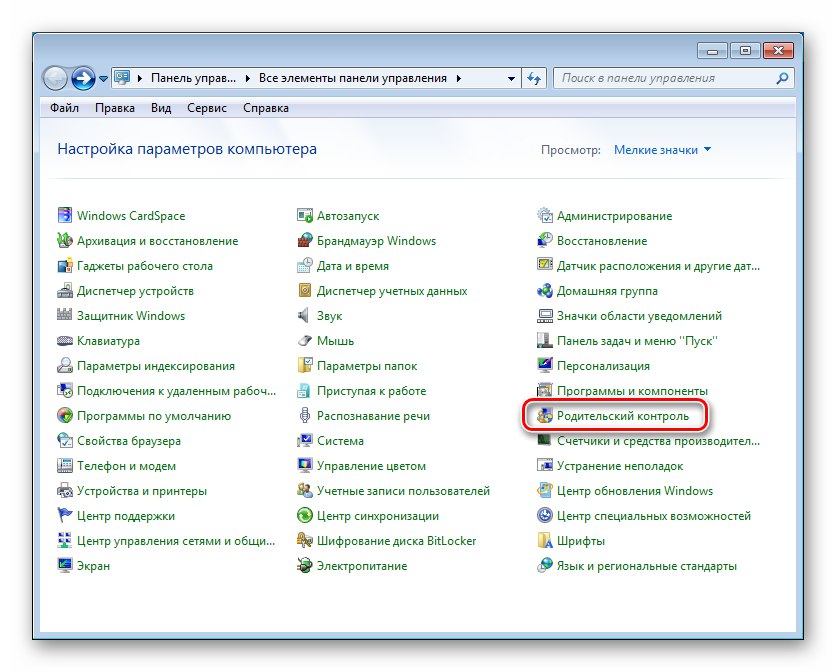The width and height of the screenshot is (836, 672).
Task: Open Панель задач и меню "Пуск" link
Action: pyautogui.click(x=637, y=340)
